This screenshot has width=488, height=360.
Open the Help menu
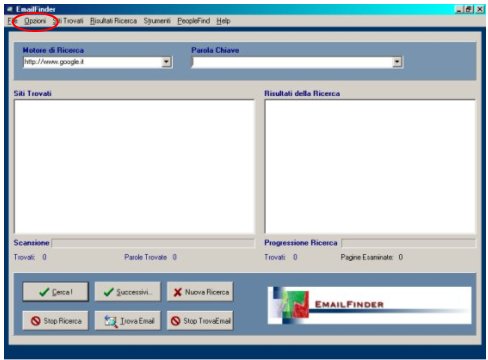pyautogui.click(x=223, y=21)
